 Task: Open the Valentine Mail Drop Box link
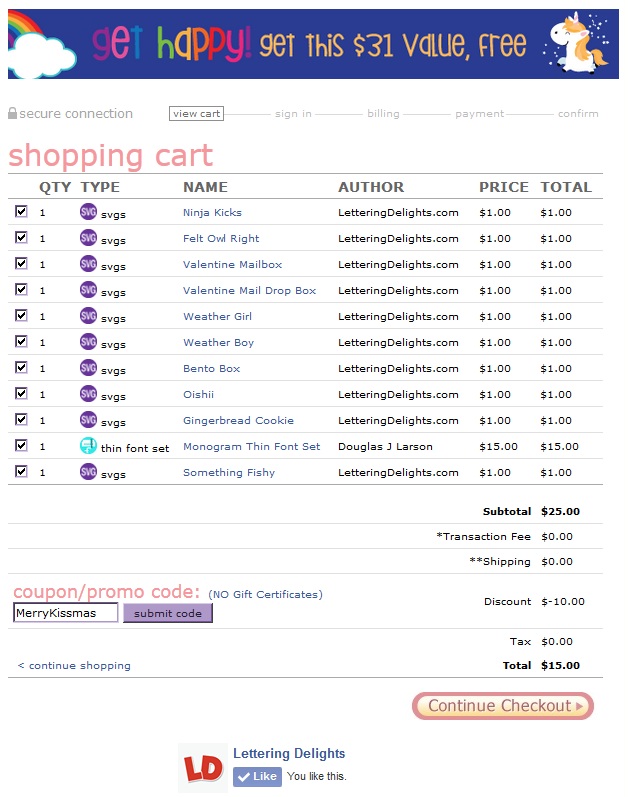(249, 291)
